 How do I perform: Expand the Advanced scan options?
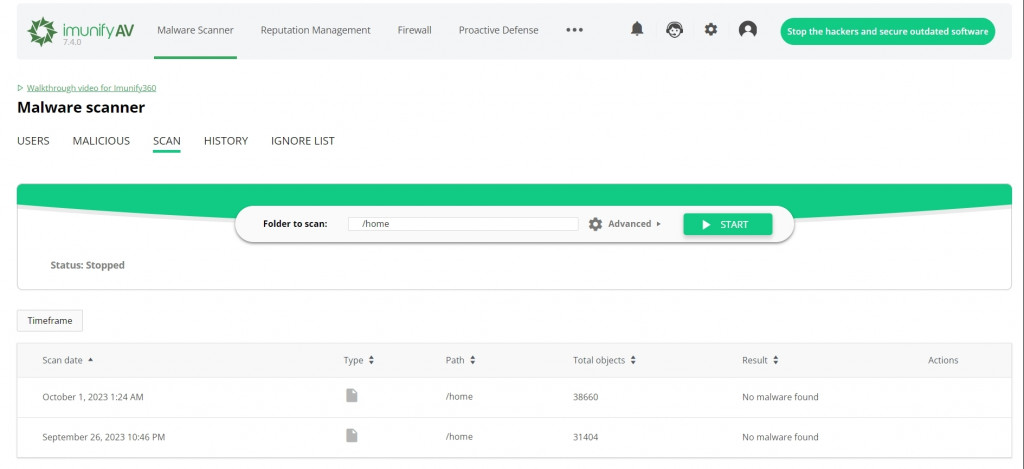point(634,224)
